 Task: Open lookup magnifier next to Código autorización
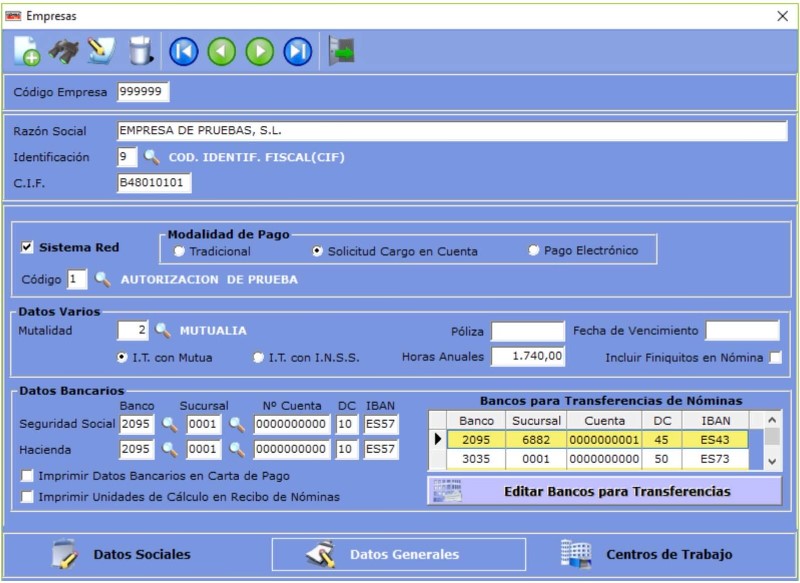[103, 279]
